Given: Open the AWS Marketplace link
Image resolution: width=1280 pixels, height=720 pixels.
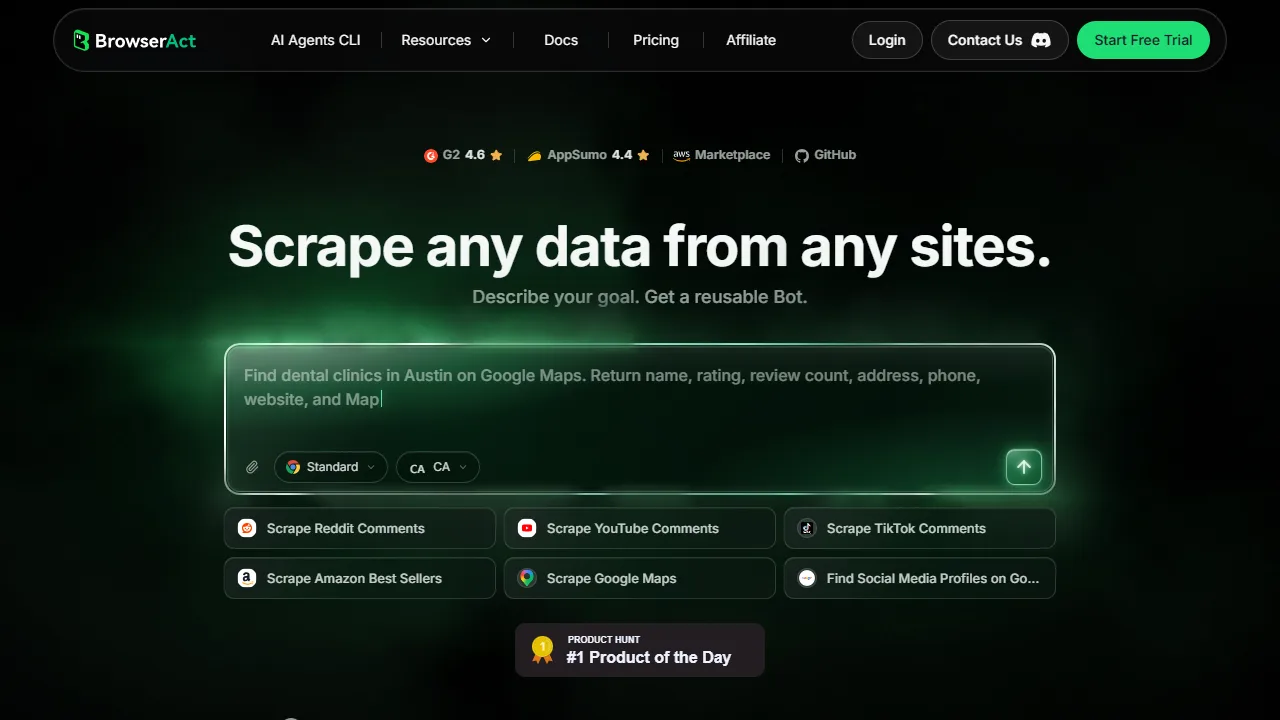Looking at the screenshot, I should pyautogui.click(x=721, y=155).
